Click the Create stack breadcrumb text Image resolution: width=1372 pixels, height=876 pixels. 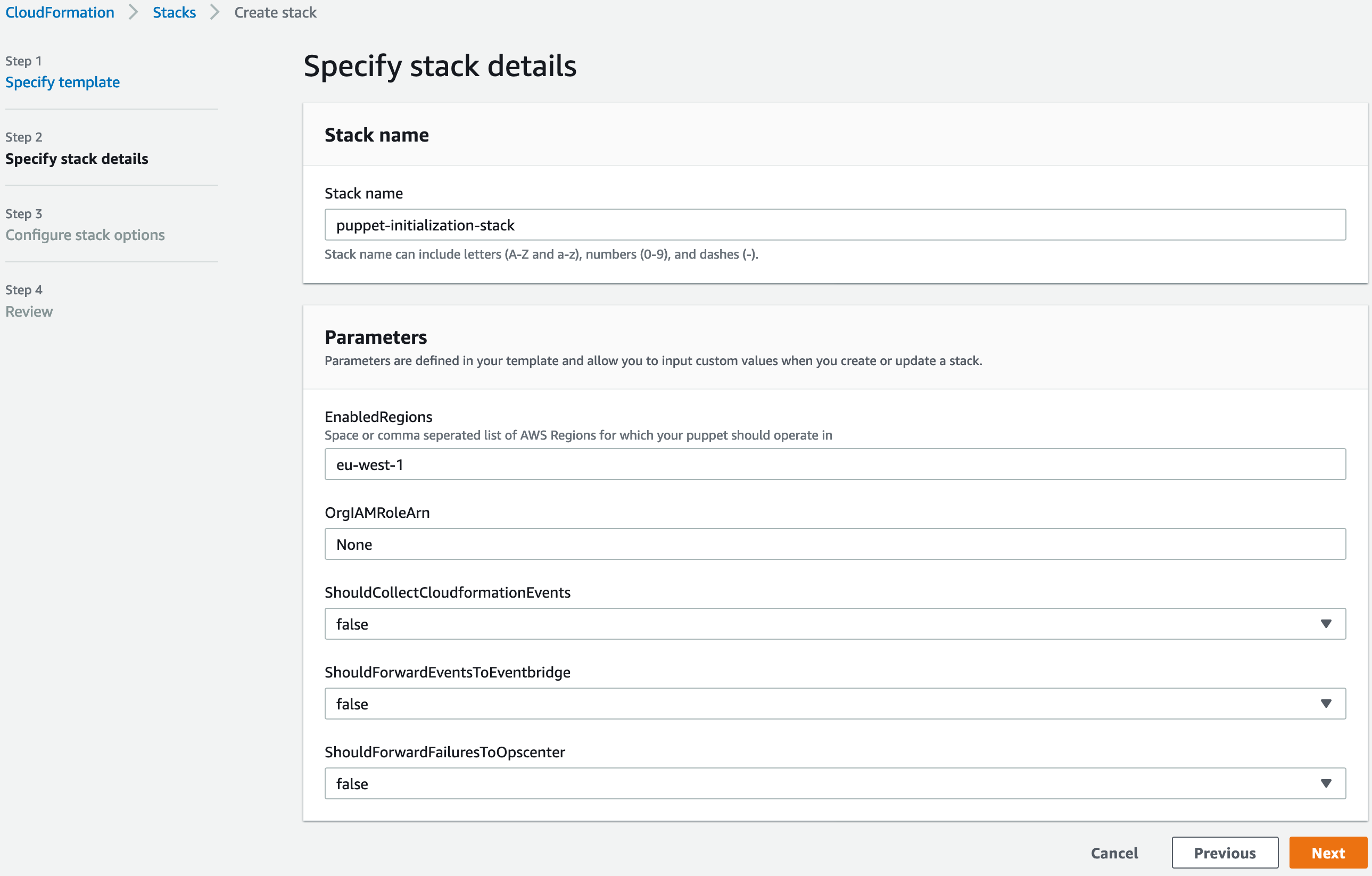pyautogui.click(x=275, y=13)
